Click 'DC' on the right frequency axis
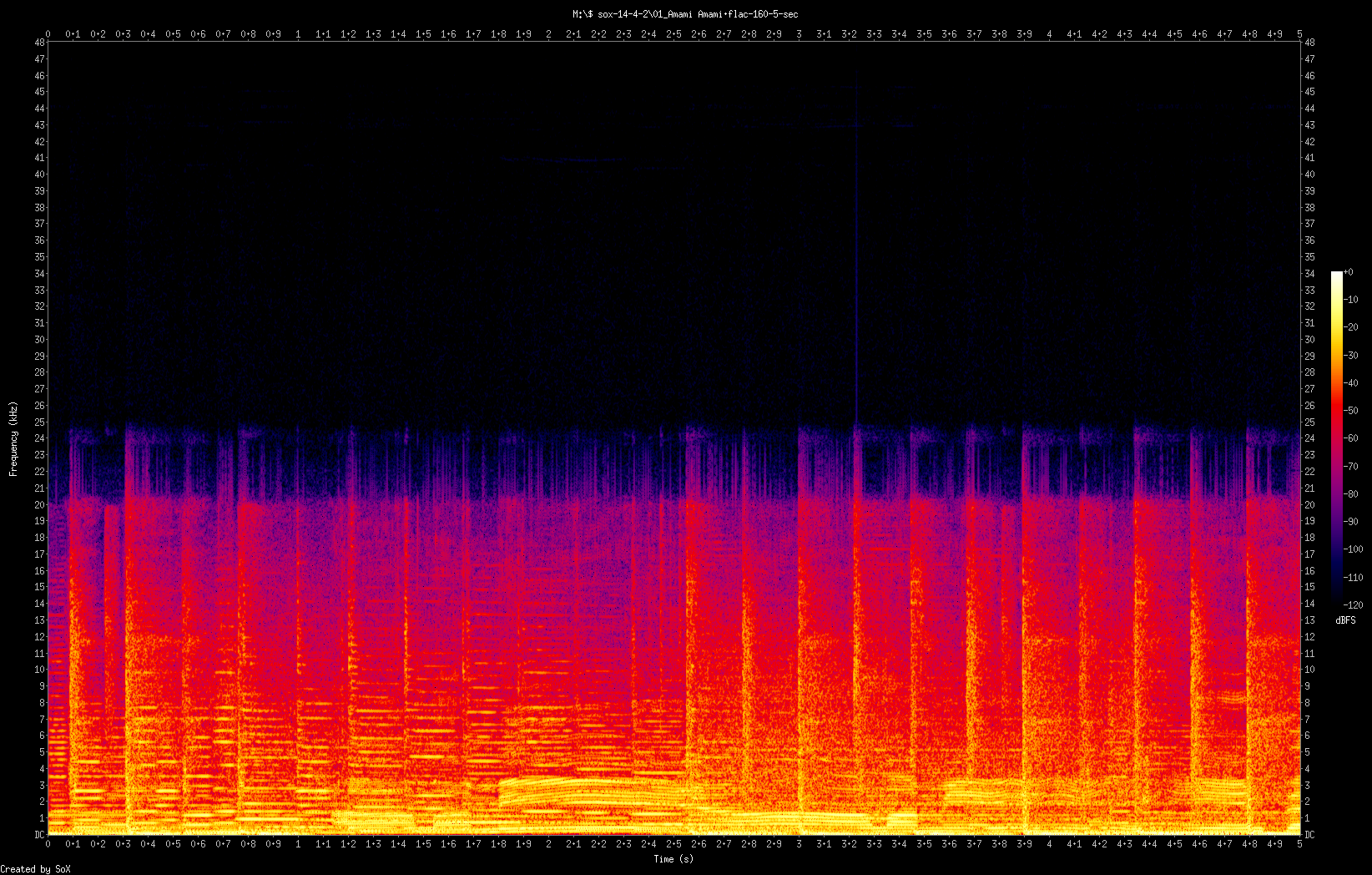 pyautogui.click(x=1309, y=835)
